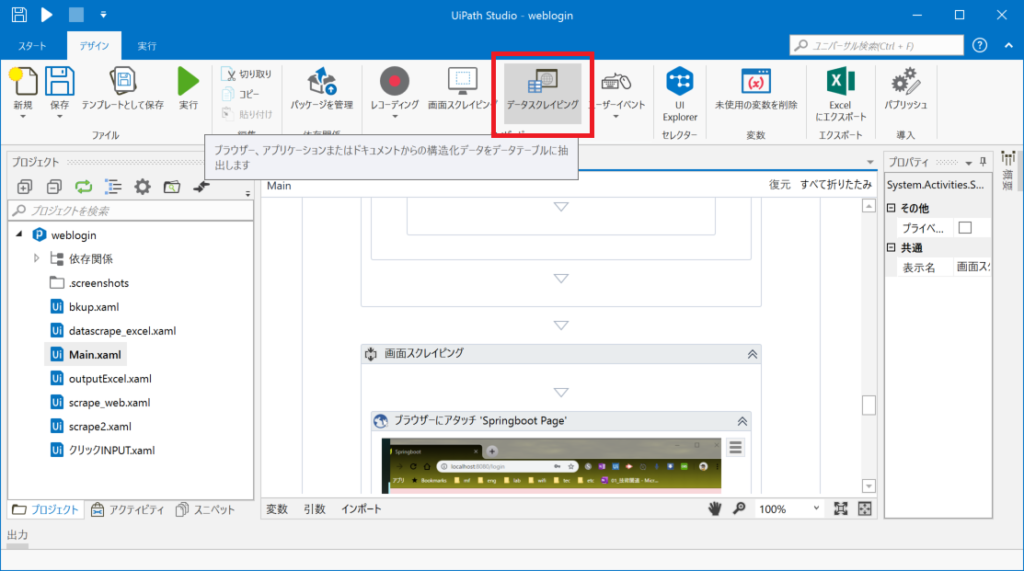The image size is (1024, 571).
Task: Select outputExcel.xaml file
Action: (x=101, y=379)
